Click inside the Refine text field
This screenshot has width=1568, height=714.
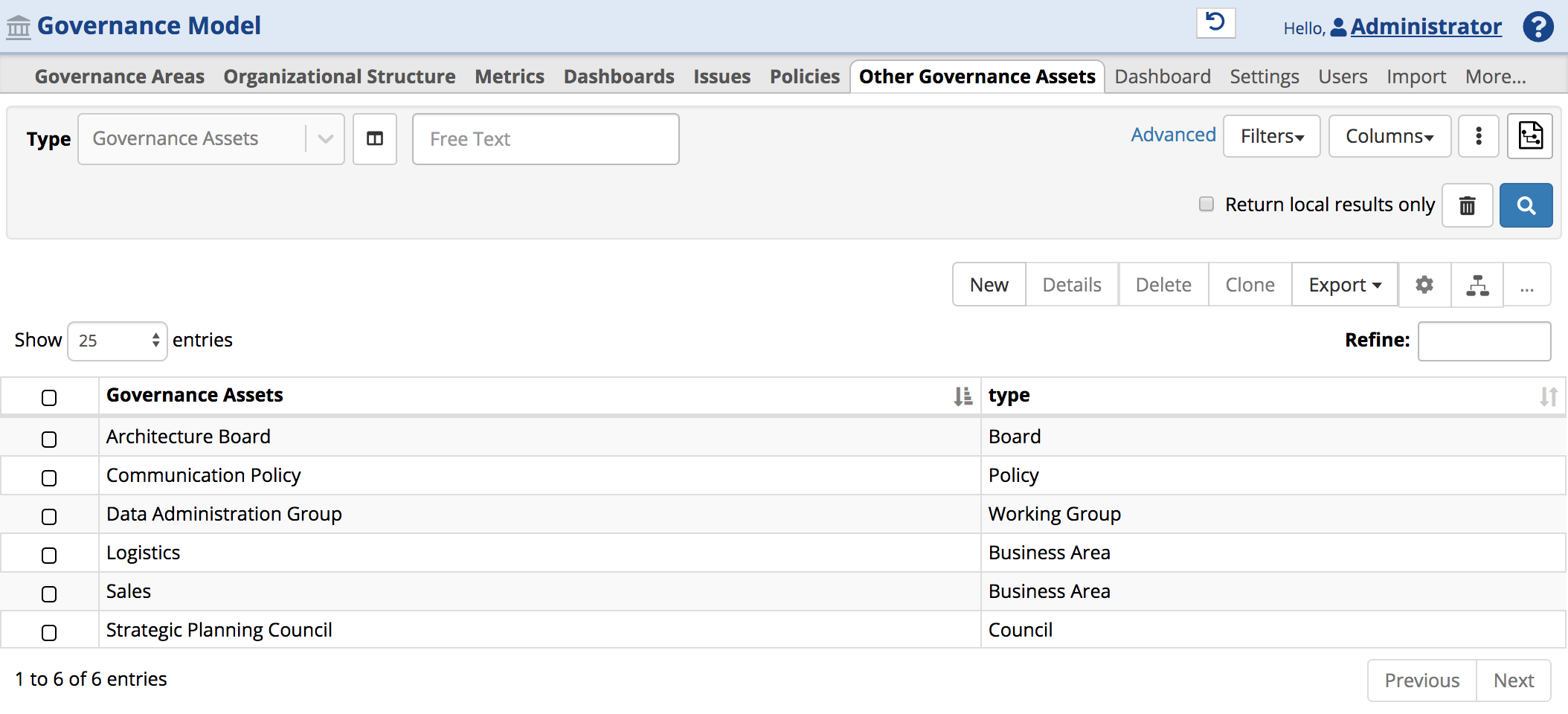coord(1484,341)
